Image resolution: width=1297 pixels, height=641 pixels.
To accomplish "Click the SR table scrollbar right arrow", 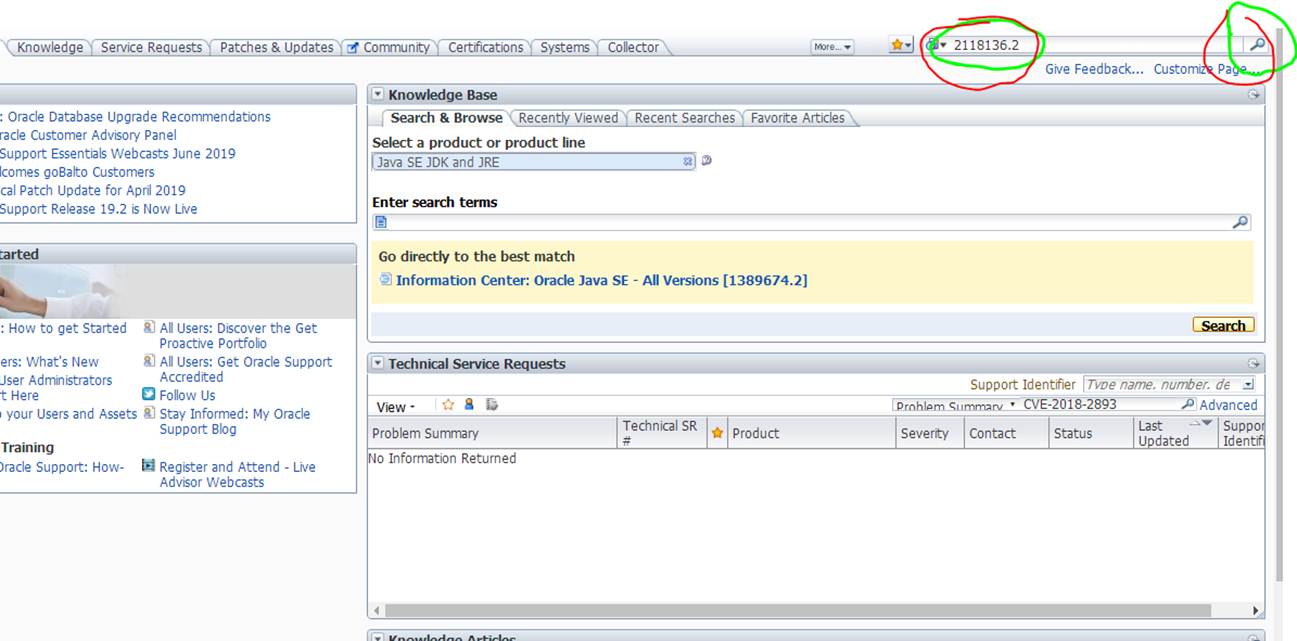I will (x=1257, y=610).
